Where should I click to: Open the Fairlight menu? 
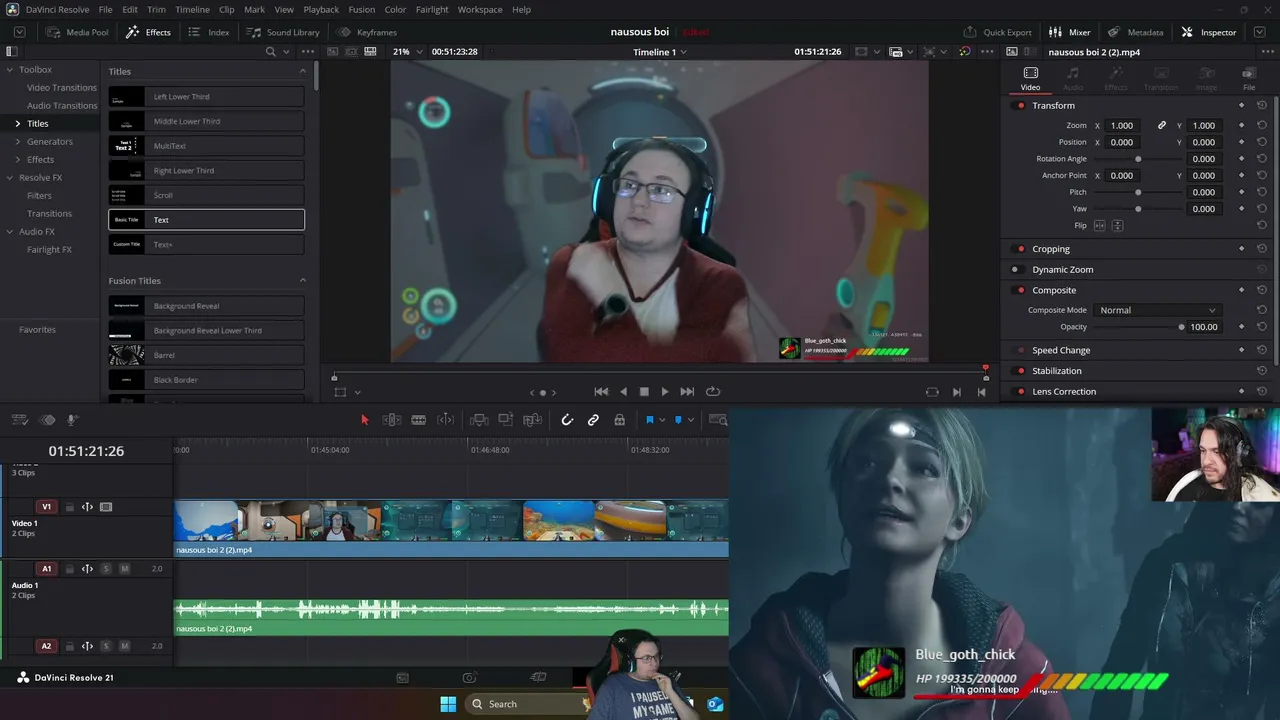(x=432, y=10)
